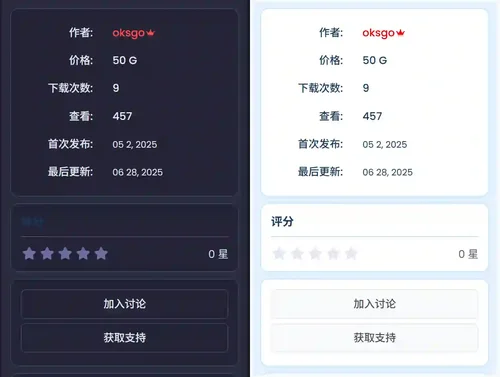
Task: Click first star in dark theme rating
Action: (29, 254)
